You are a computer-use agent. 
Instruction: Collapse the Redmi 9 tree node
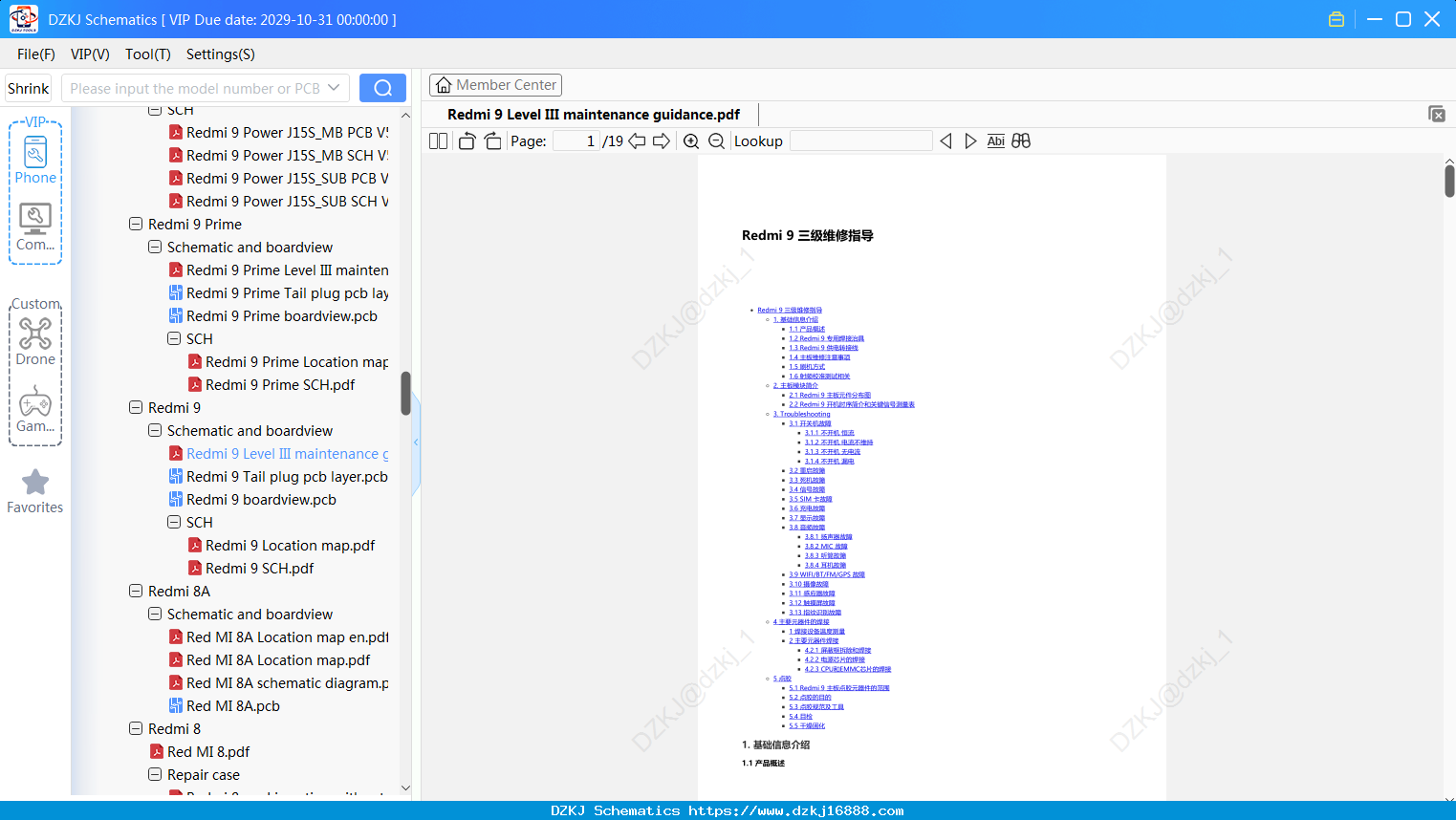(136, 407)
